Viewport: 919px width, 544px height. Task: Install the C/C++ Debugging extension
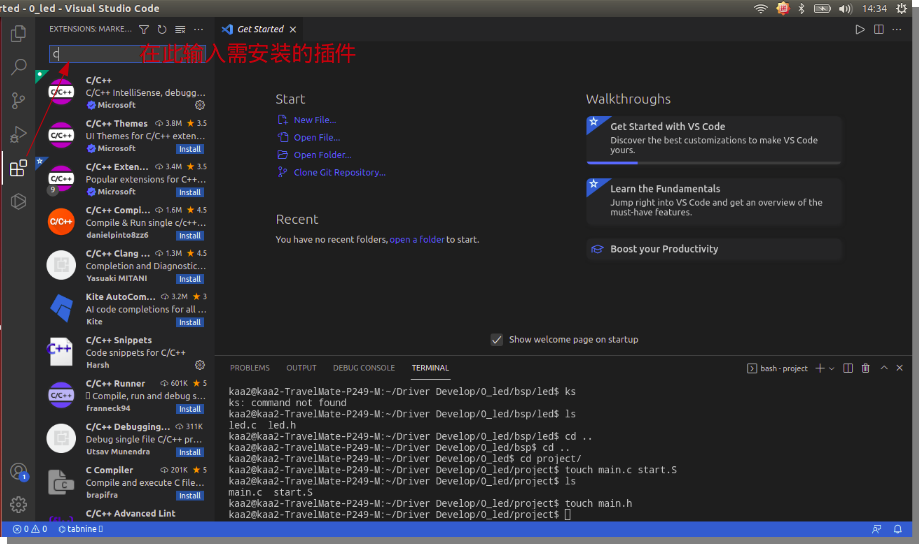[190, 453]
